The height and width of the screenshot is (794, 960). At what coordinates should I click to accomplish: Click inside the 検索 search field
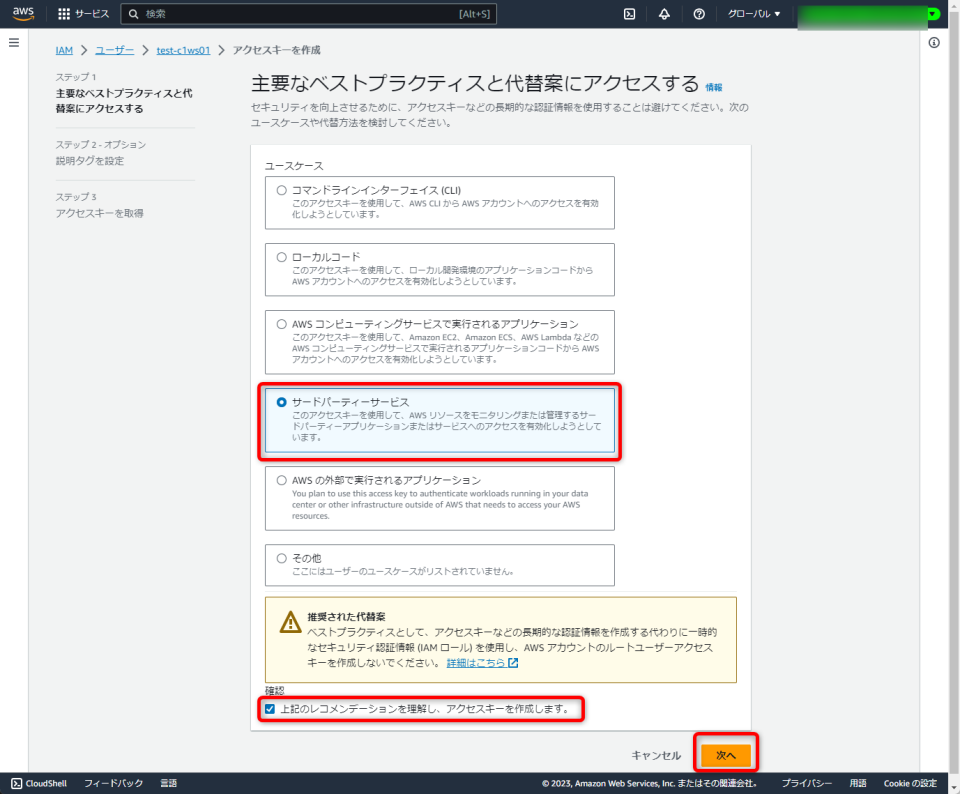(x=250, y=14)
